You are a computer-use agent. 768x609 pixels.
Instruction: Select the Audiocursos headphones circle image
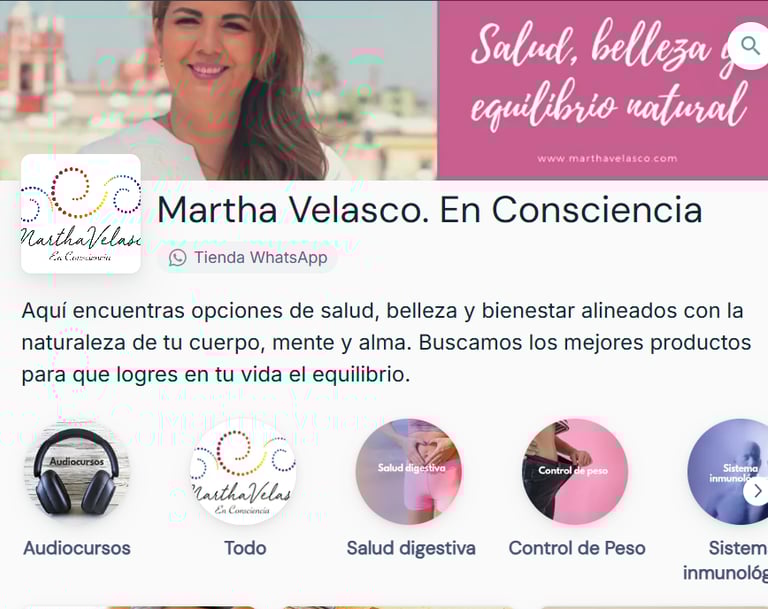tap(76, 472)
